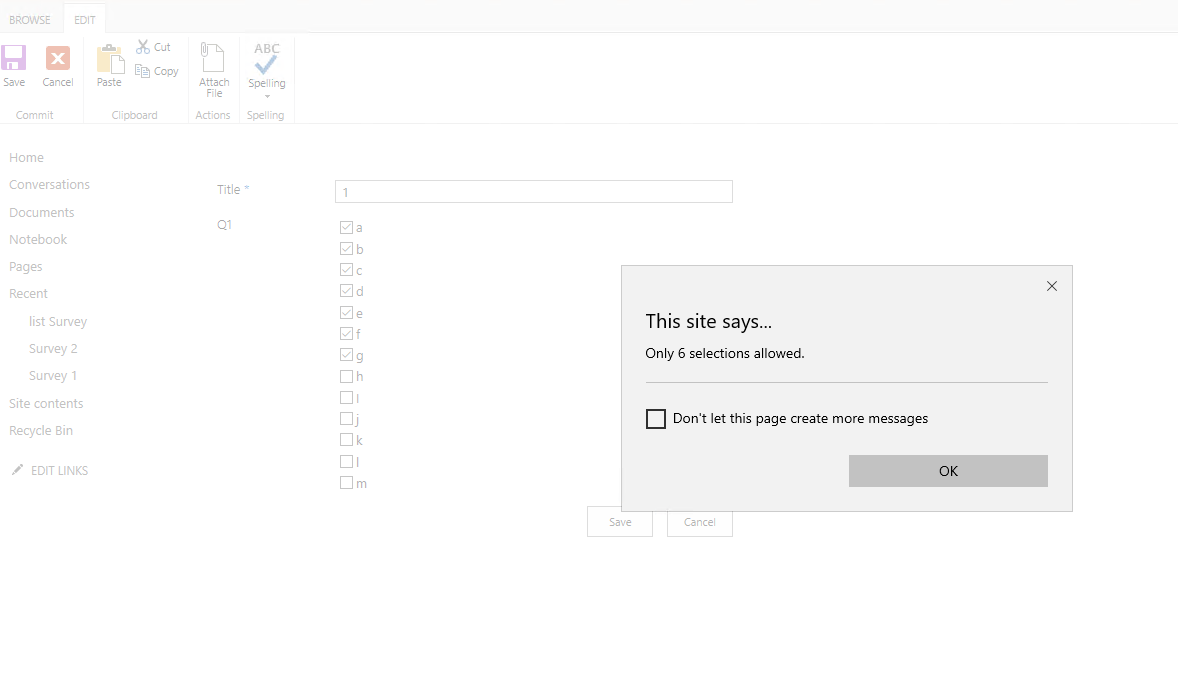Click OK in the alert dialog
Image resolution: width=1178 pixels, height=690 pixels.
948,471
